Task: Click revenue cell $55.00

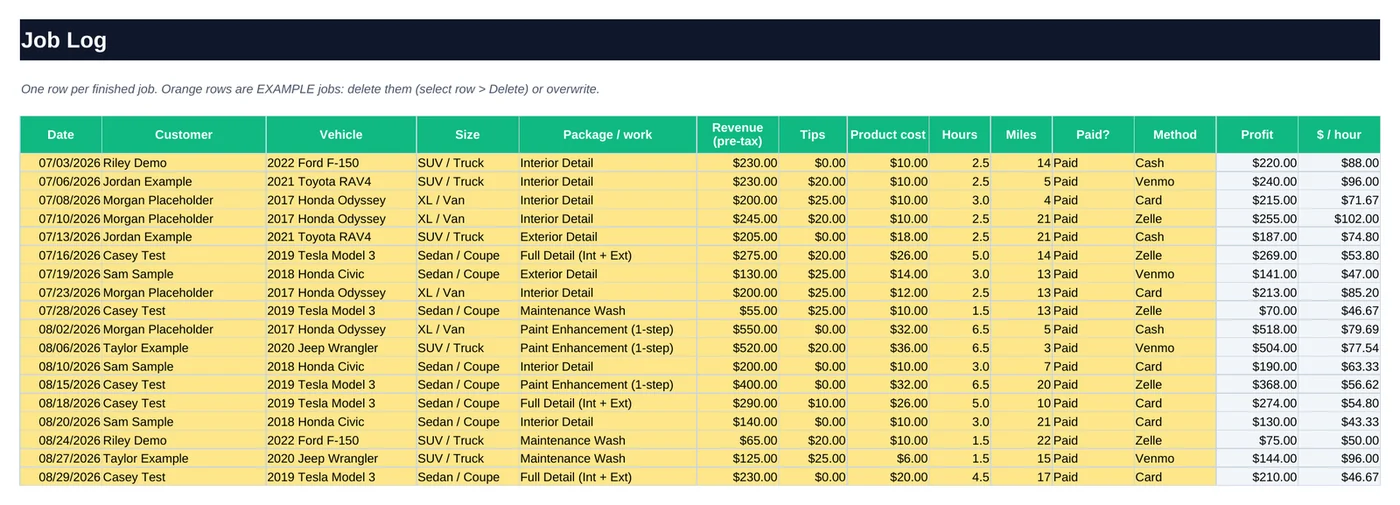Action: click(737, 311)
